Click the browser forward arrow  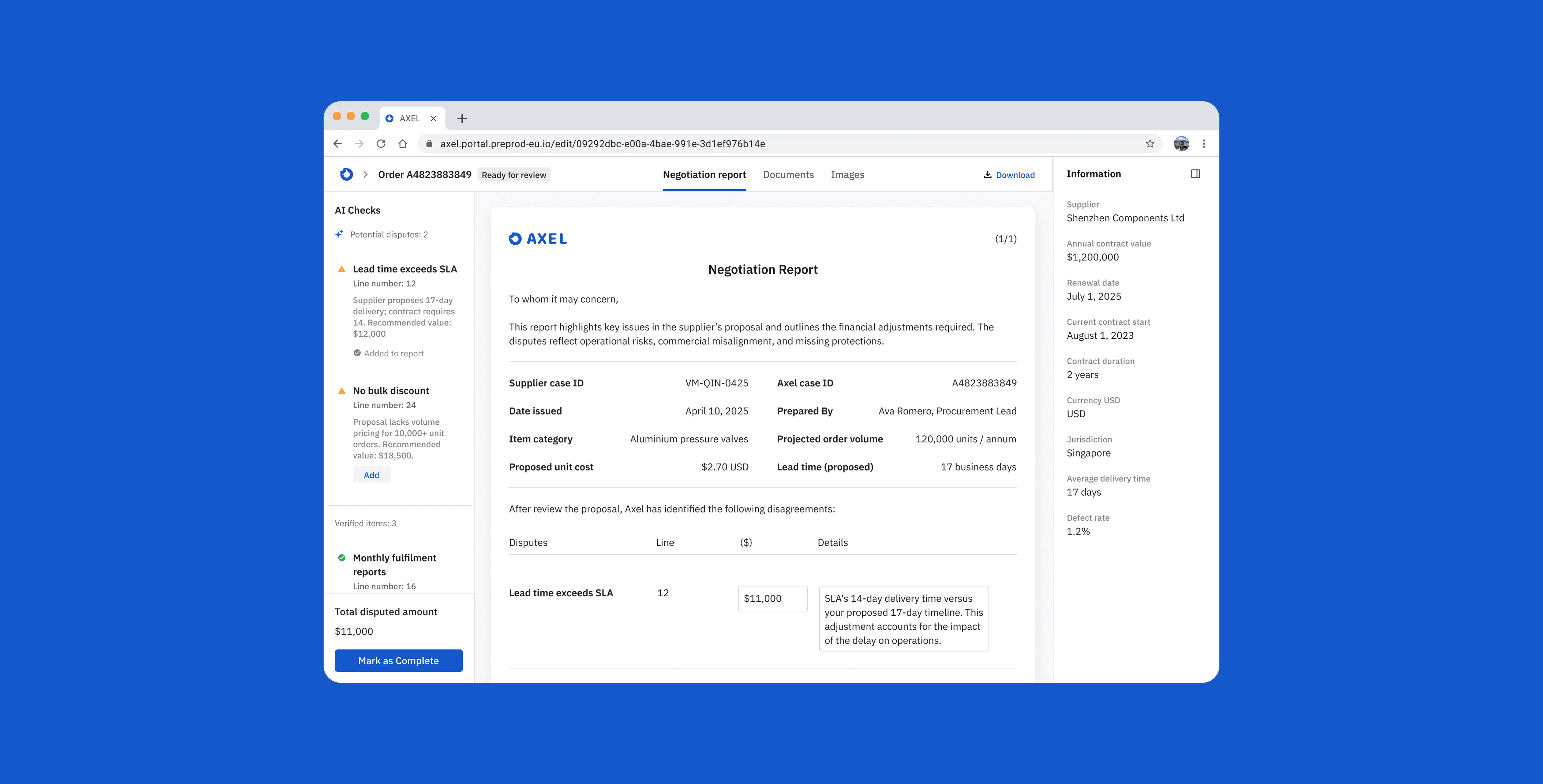[359, 144]
